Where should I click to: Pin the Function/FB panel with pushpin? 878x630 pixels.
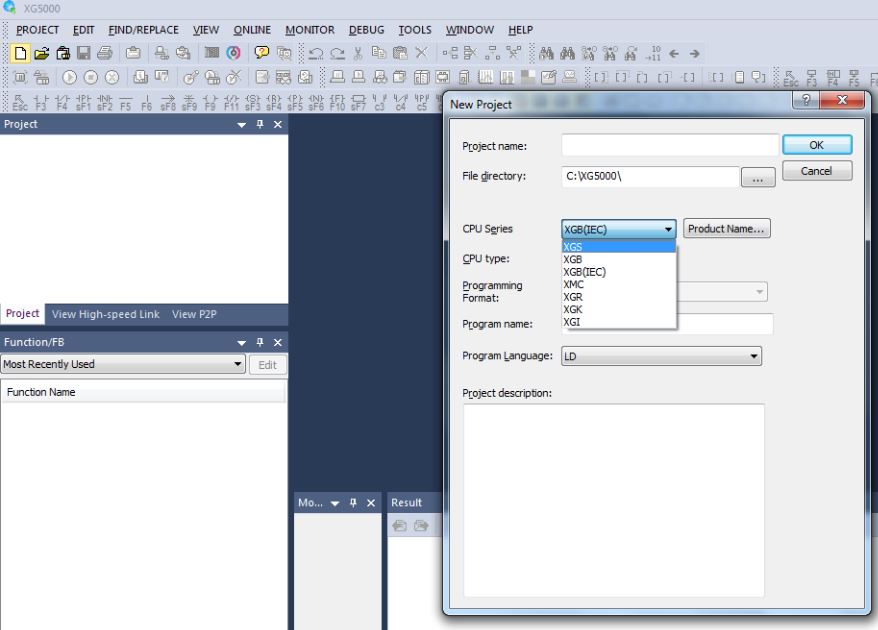(x=260, y=342)
